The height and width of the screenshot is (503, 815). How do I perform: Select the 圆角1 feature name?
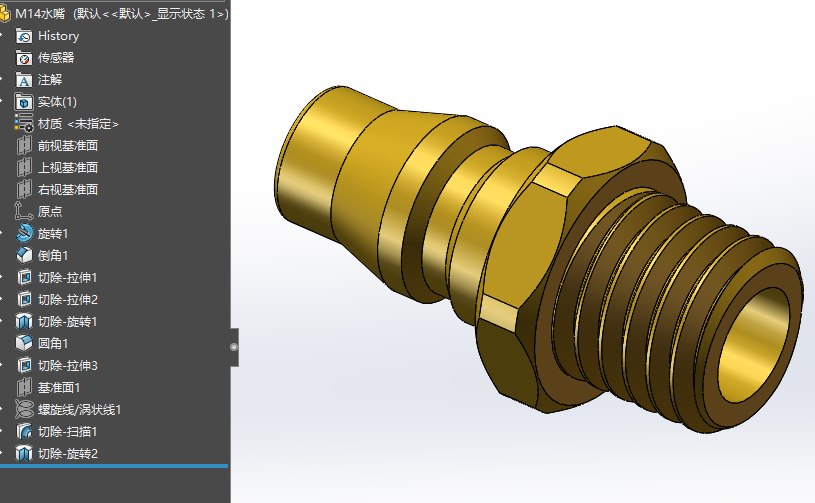pyautogui.click(x=52, y=343)
